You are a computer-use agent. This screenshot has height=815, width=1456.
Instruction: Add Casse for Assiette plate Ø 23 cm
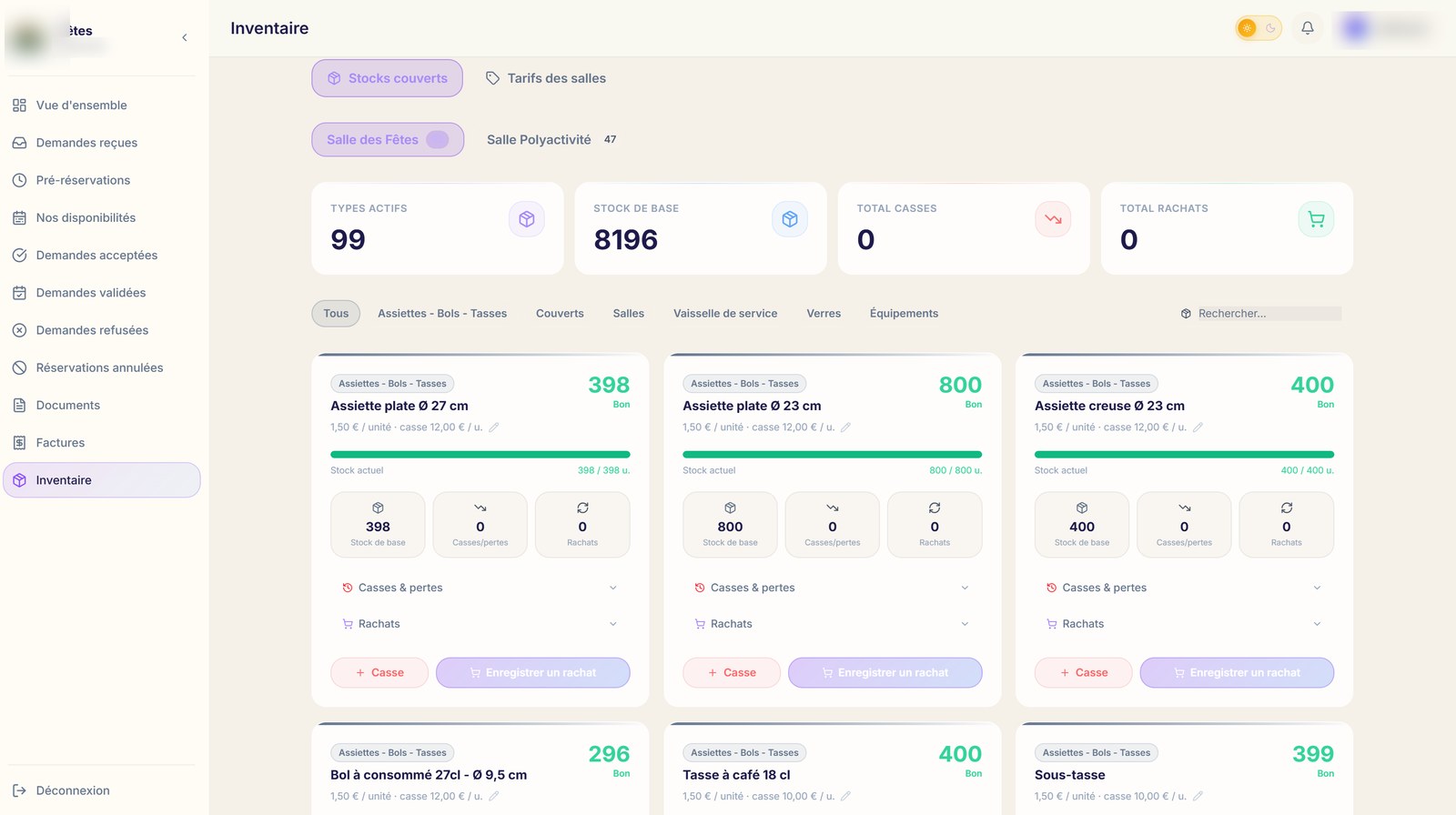732,673
